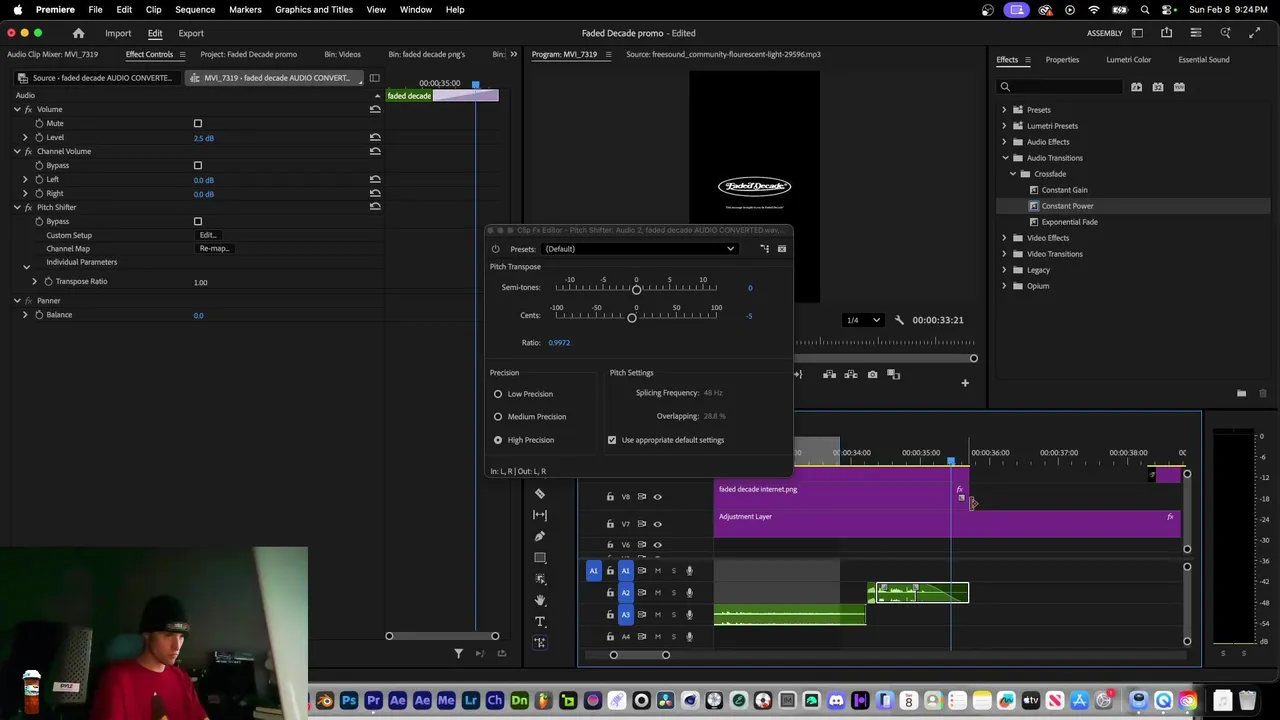Image resolution: width=1280 pixels, height=720 pixels.
Task: Select Exponential Fade transition
Action: pos(1069,222)
